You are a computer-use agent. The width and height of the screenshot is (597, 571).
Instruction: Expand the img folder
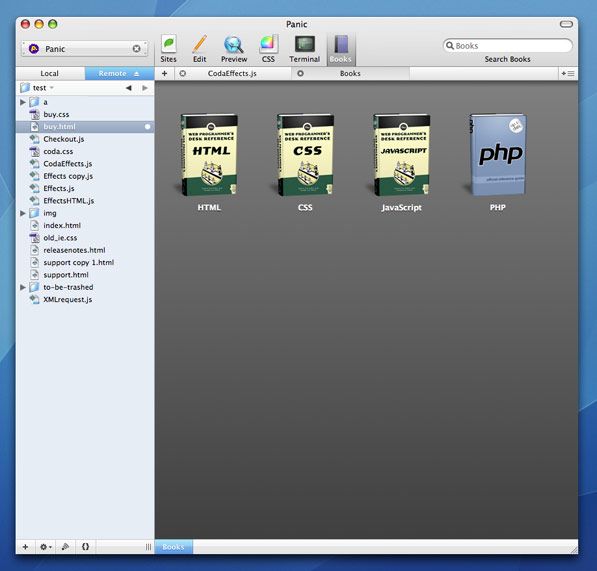[x=23, y=213]
